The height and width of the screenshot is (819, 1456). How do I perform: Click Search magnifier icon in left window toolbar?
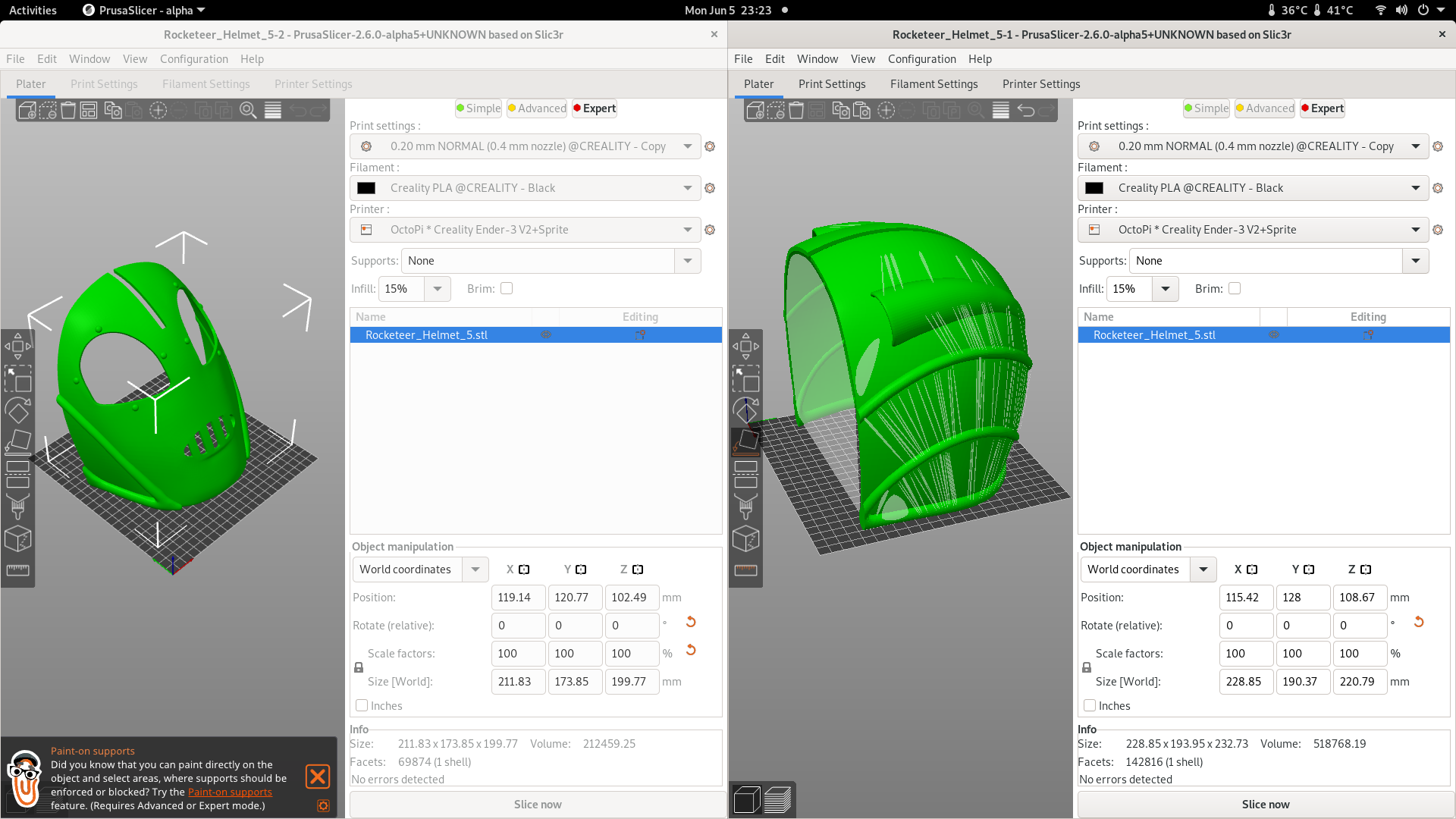[x=248, y=111]
